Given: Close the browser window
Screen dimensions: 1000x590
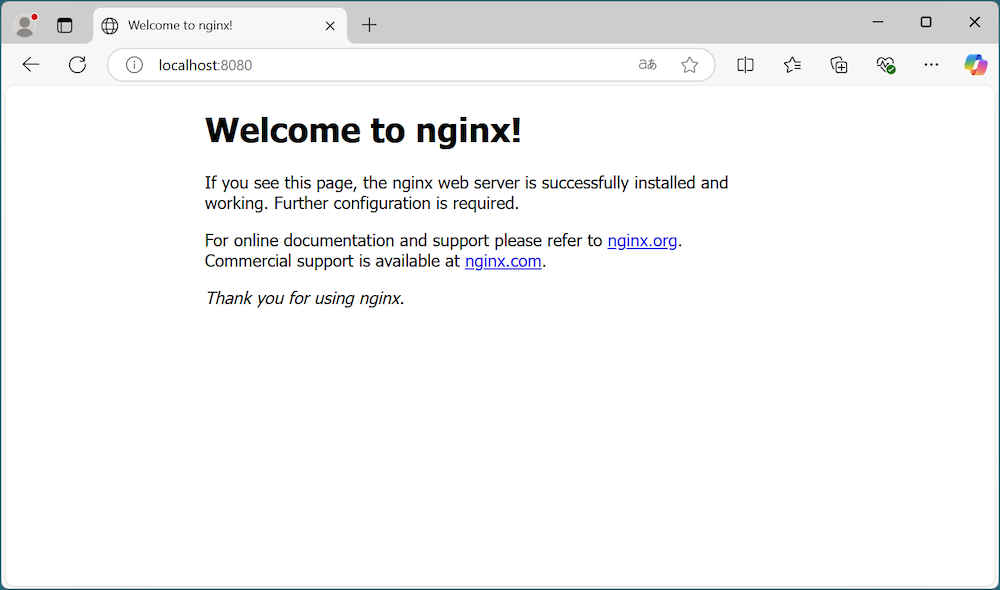Looking at the screenshot, I should pos(974,22).
